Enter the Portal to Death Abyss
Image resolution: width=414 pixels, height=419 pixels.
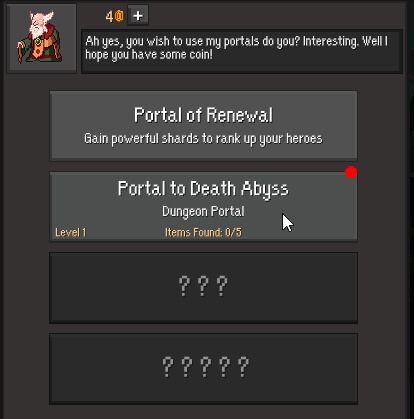coord(203,206)
